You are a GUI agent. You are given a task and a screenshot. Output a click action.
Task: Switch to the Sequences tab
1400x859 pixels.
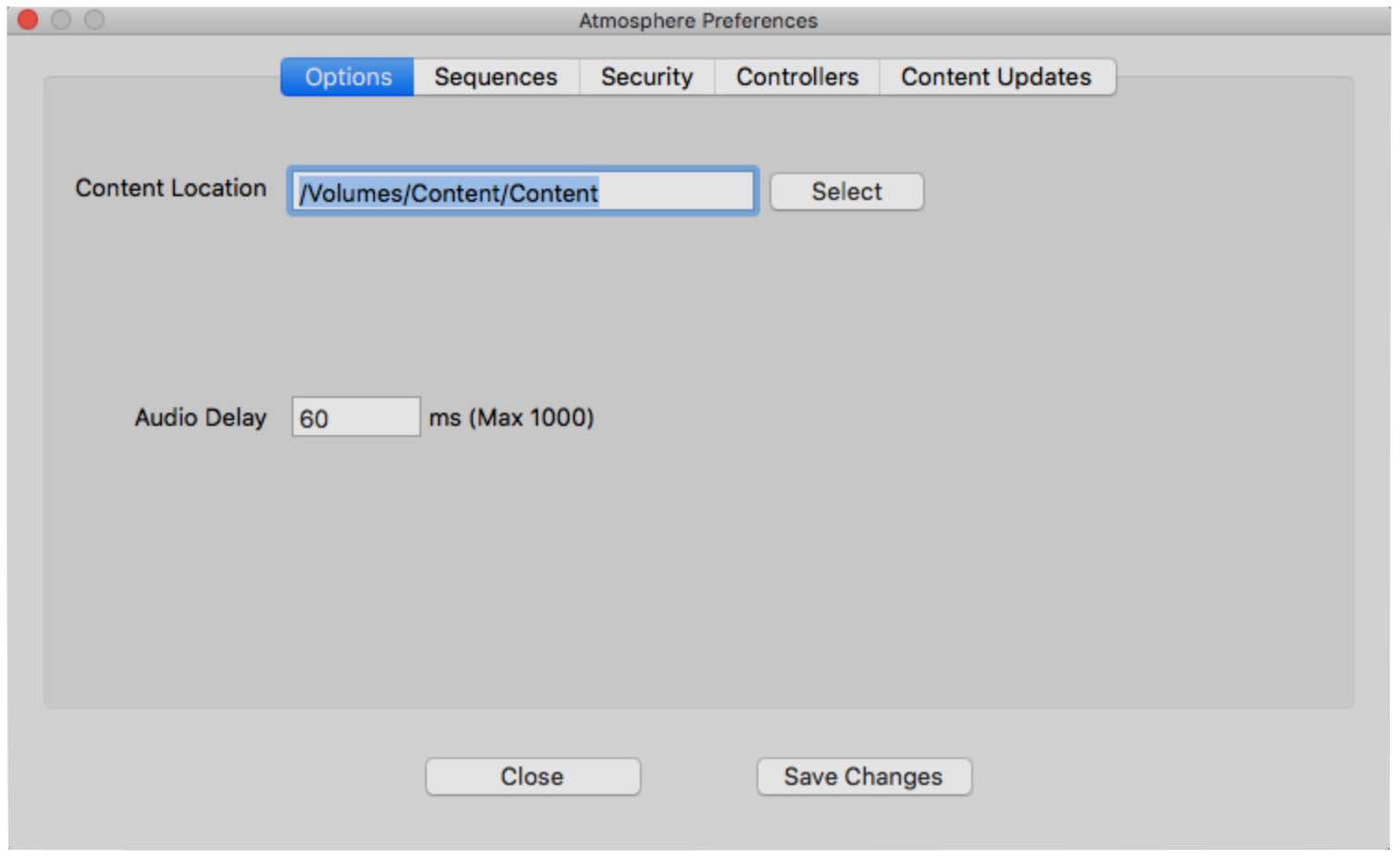pyautogui.click(x=497, y=77)
